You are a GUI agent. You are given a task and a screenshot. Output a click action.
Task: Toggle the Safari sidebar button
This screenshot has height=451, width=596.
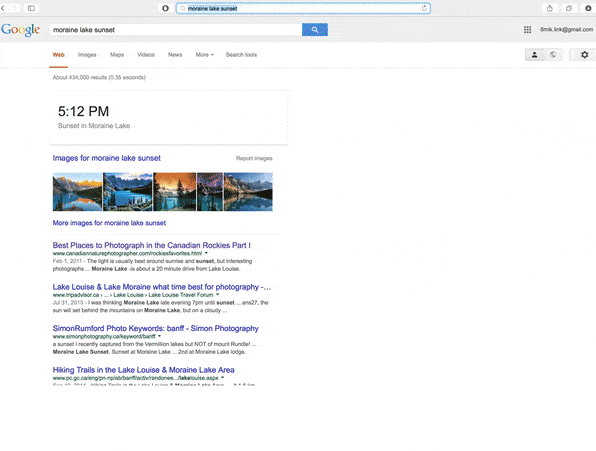(x=31, y=8)
